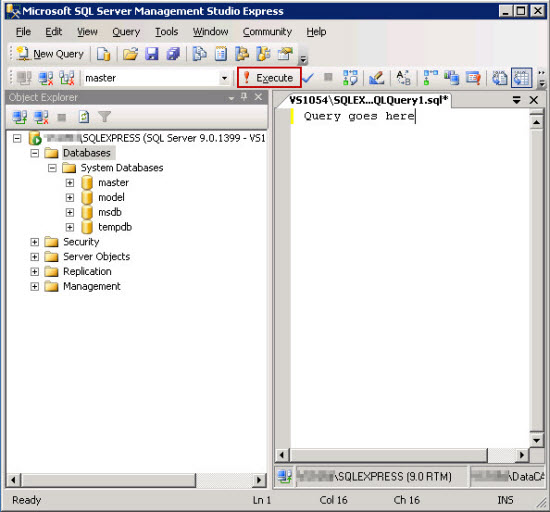Toggle Include Client Statistics

click(x=451, y=78)
